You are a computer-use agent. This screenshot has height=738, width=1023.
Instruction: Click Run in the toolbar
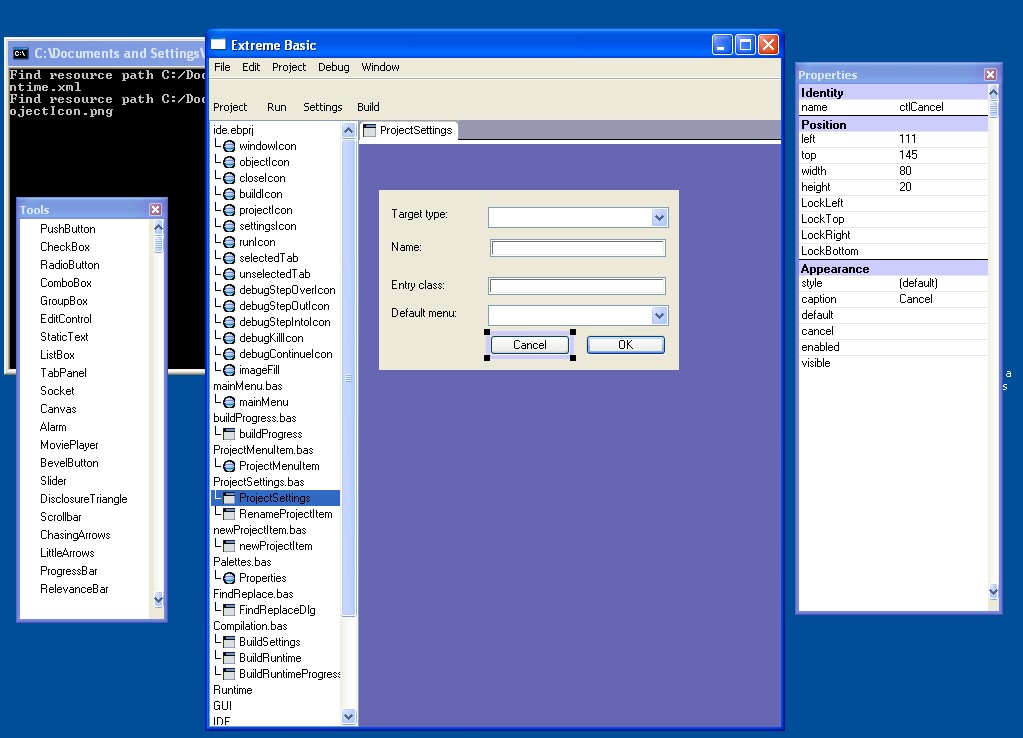(x=277, y=107)
